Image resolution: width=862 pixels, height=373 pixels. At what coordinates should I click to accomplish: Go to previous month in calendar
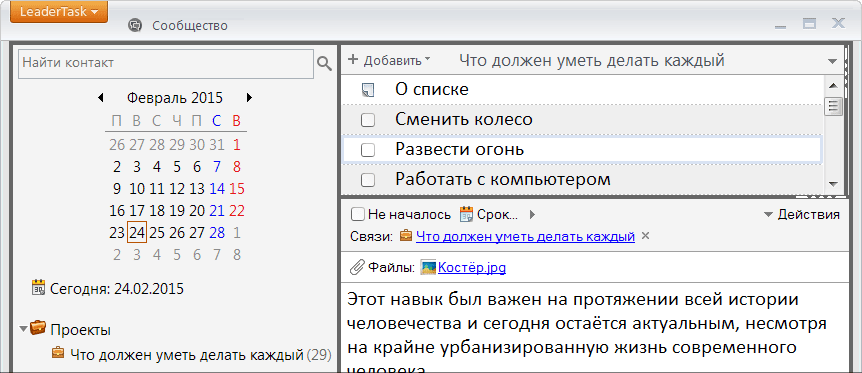click(101, 98)
